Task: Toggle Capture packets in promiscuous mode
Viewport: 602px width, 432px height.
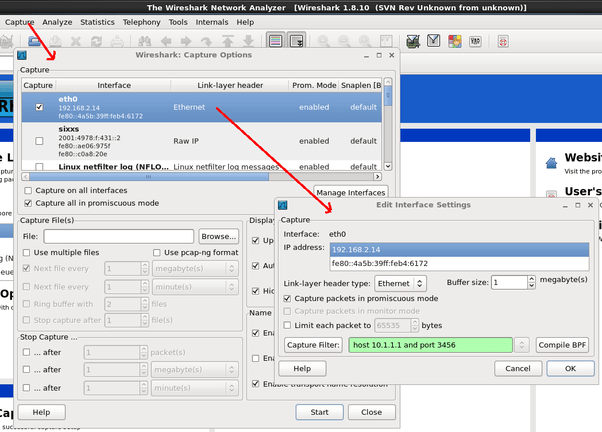Action: pyautogui.click(x=287, y=298)
